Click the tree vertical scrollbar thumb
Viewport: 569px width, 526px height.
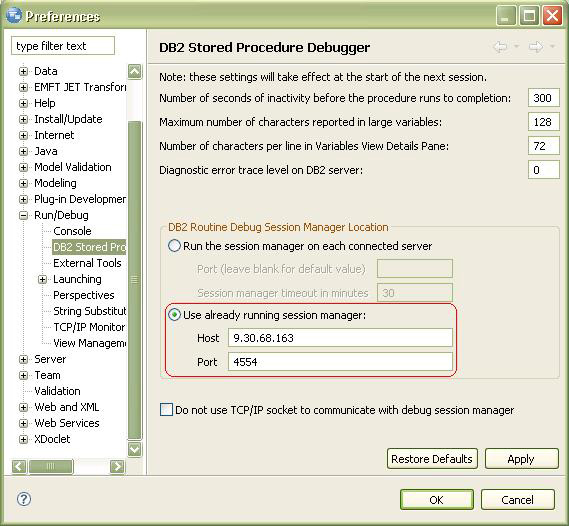tap(135, 279)
